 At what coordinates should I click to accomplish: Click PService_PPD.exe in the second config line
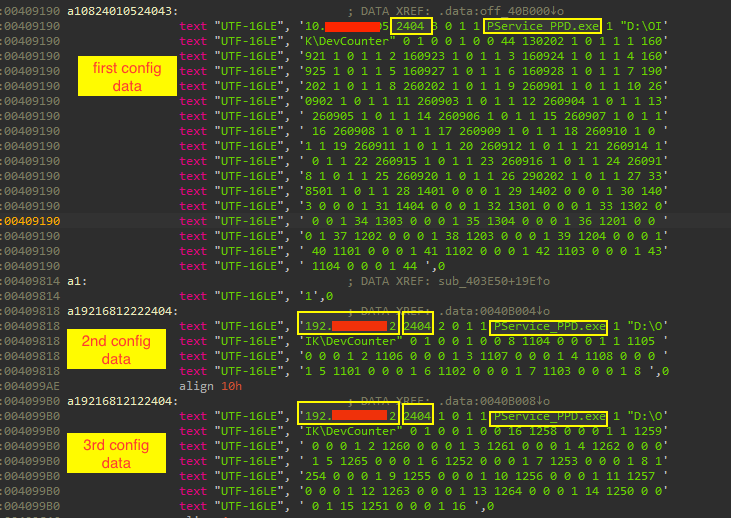(x=549, y=327)
